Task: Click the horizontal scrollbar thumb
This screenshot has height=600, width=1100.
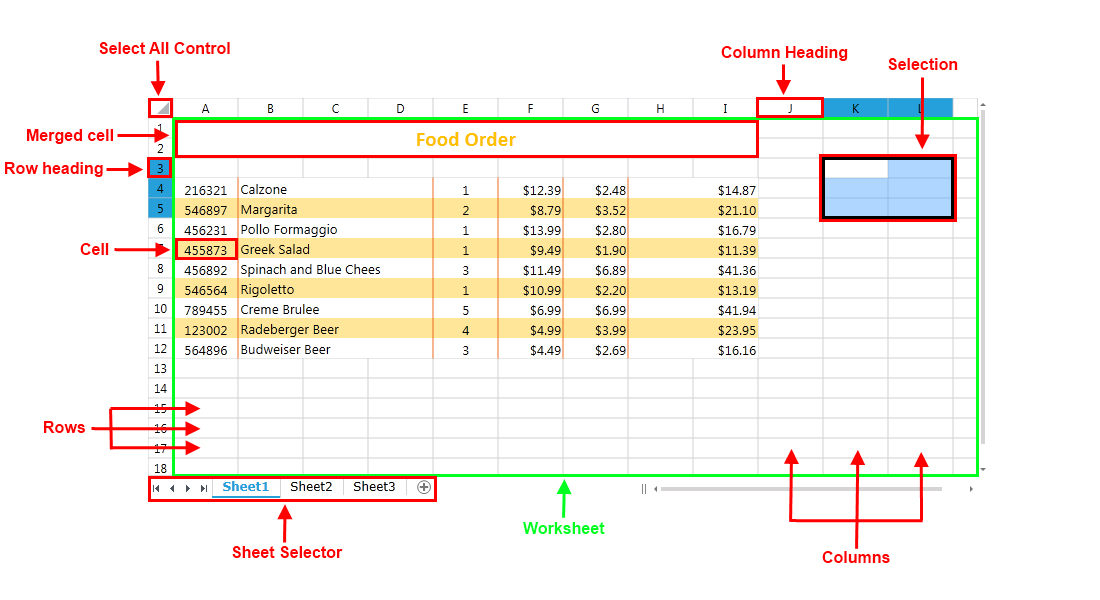Action: click(x=800, y=488)
